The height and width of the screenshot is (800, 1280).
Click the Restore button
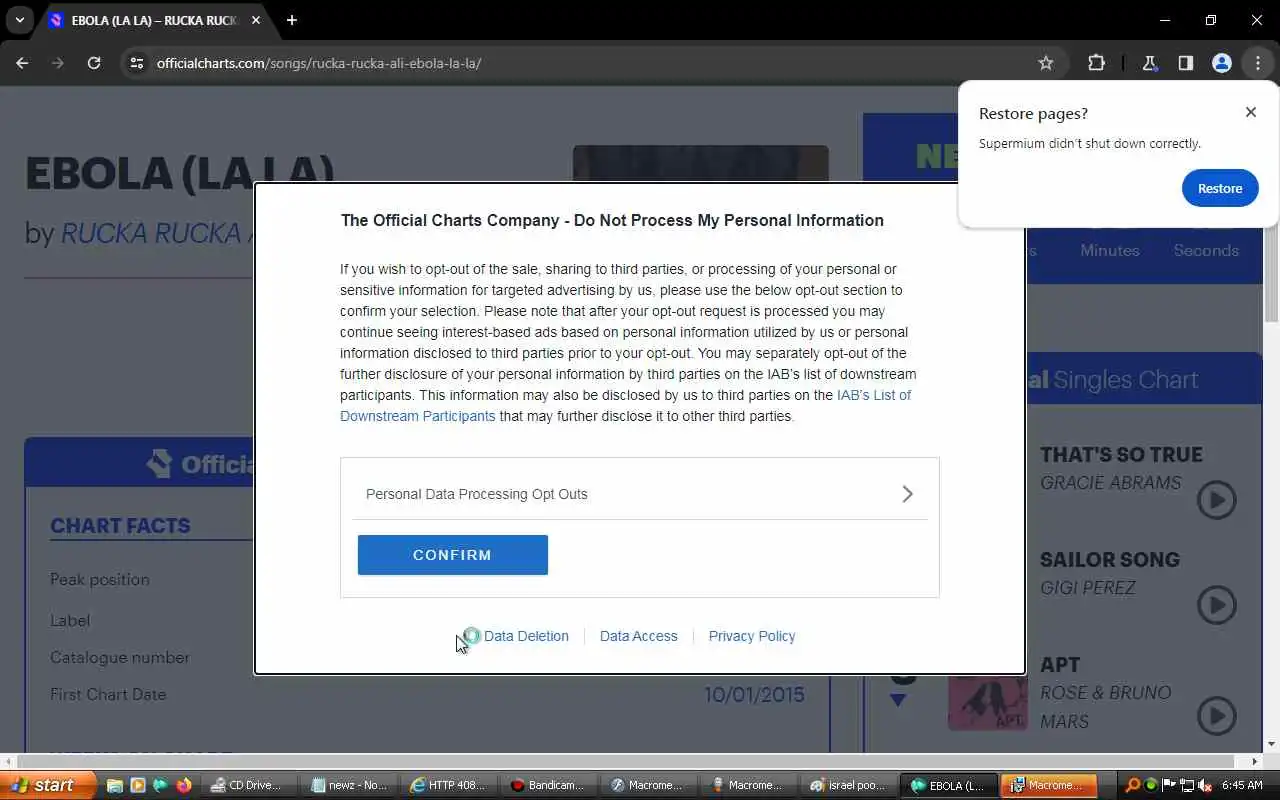coord(1220,188)
